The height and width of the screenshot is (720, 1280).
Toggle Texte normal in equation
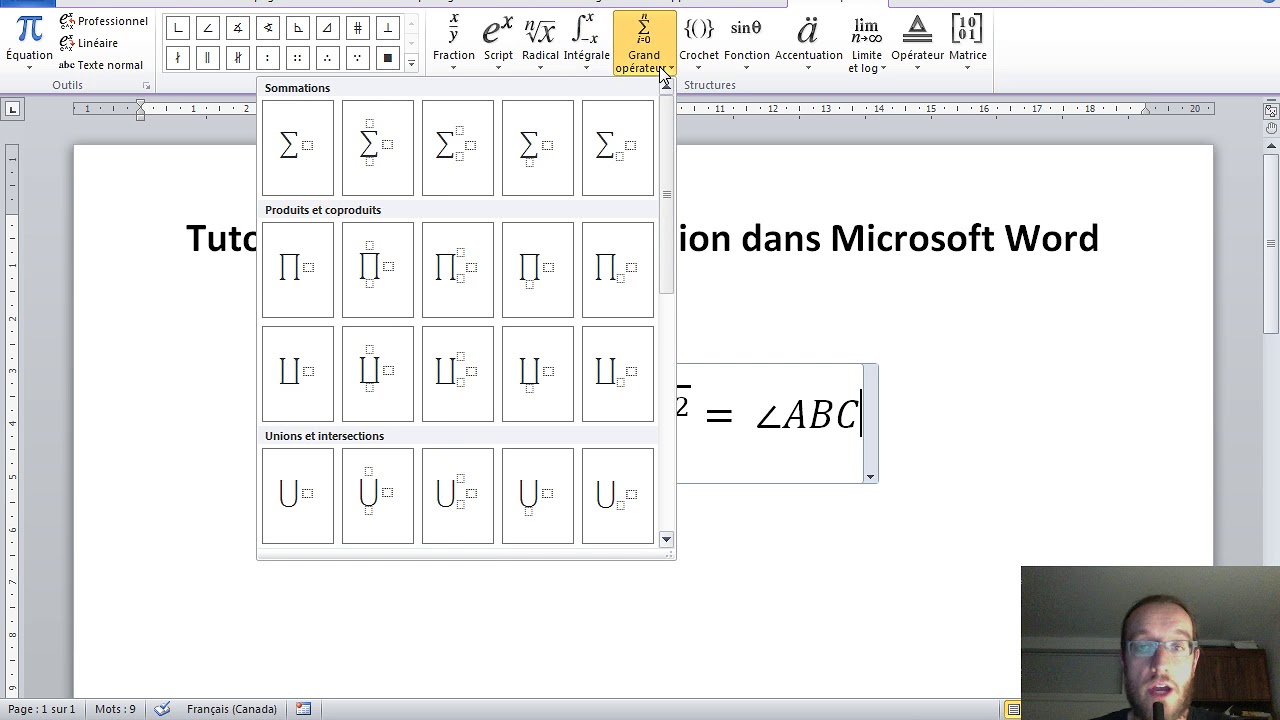click(x=100, y=65)
